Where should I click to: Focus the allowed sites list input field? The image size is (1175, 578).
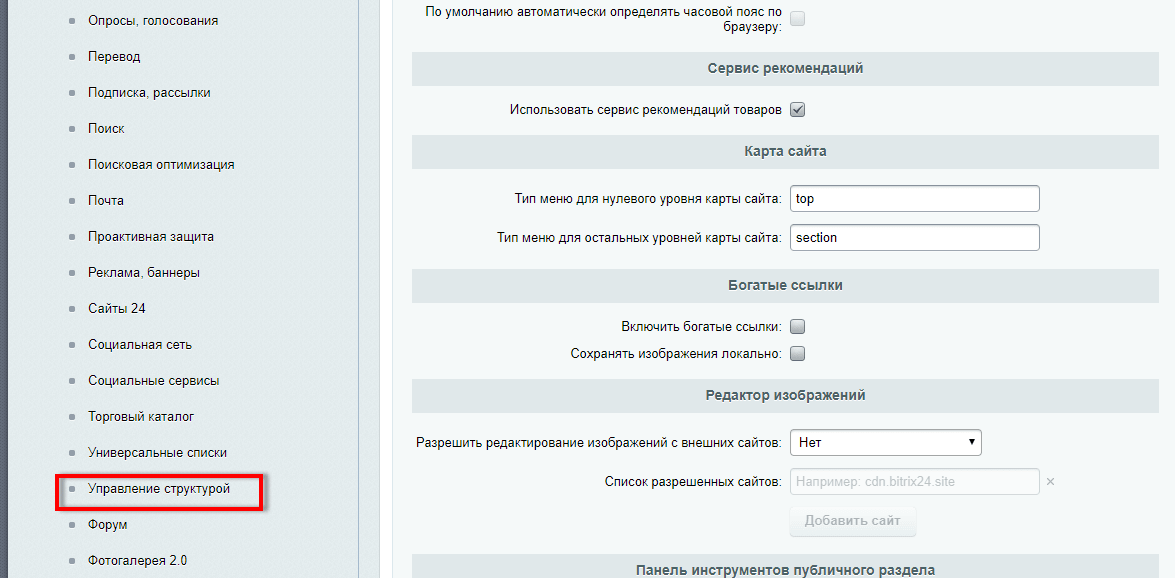pos(914,482)
